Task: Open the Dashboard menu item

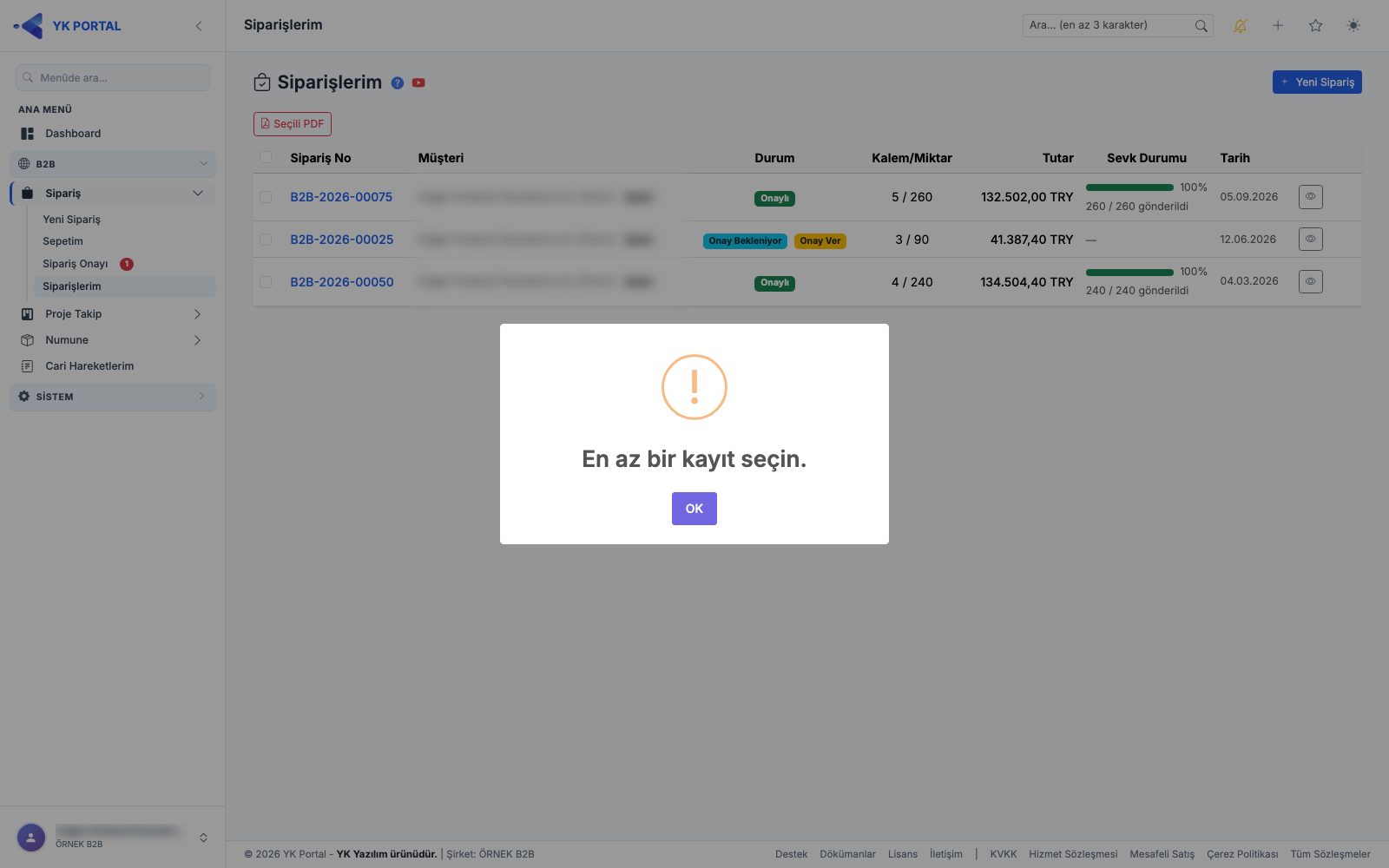Action: 113,134
